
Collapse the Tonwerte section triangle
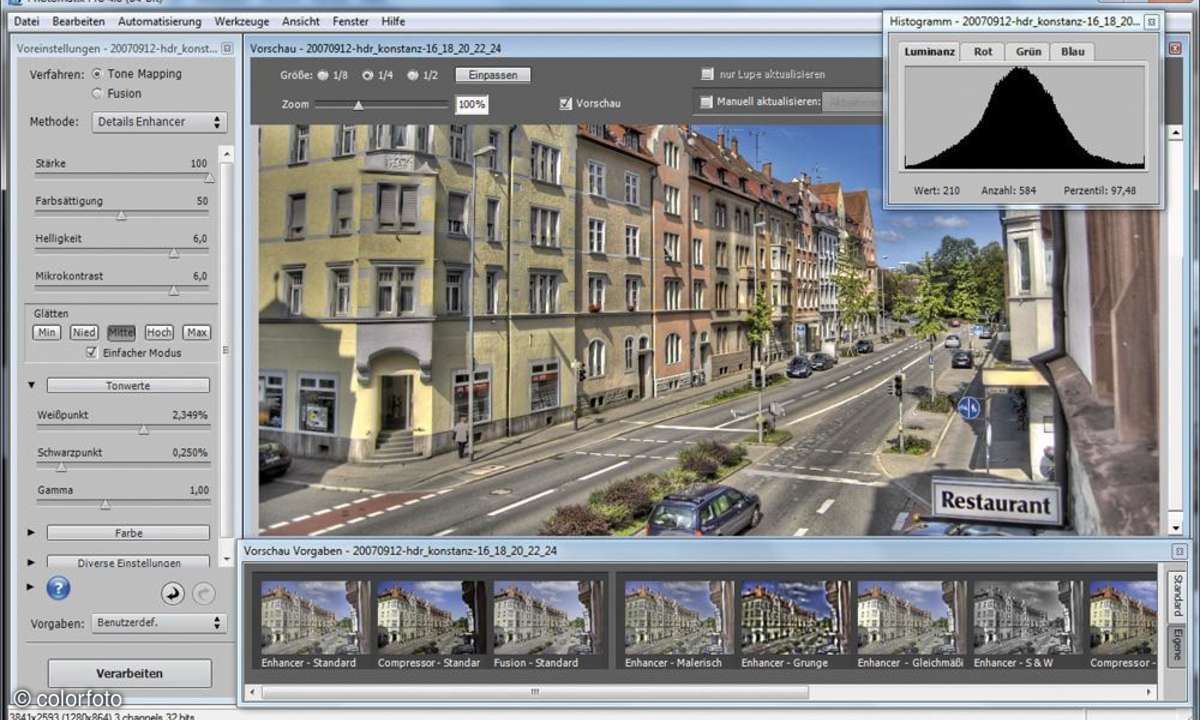31,385
